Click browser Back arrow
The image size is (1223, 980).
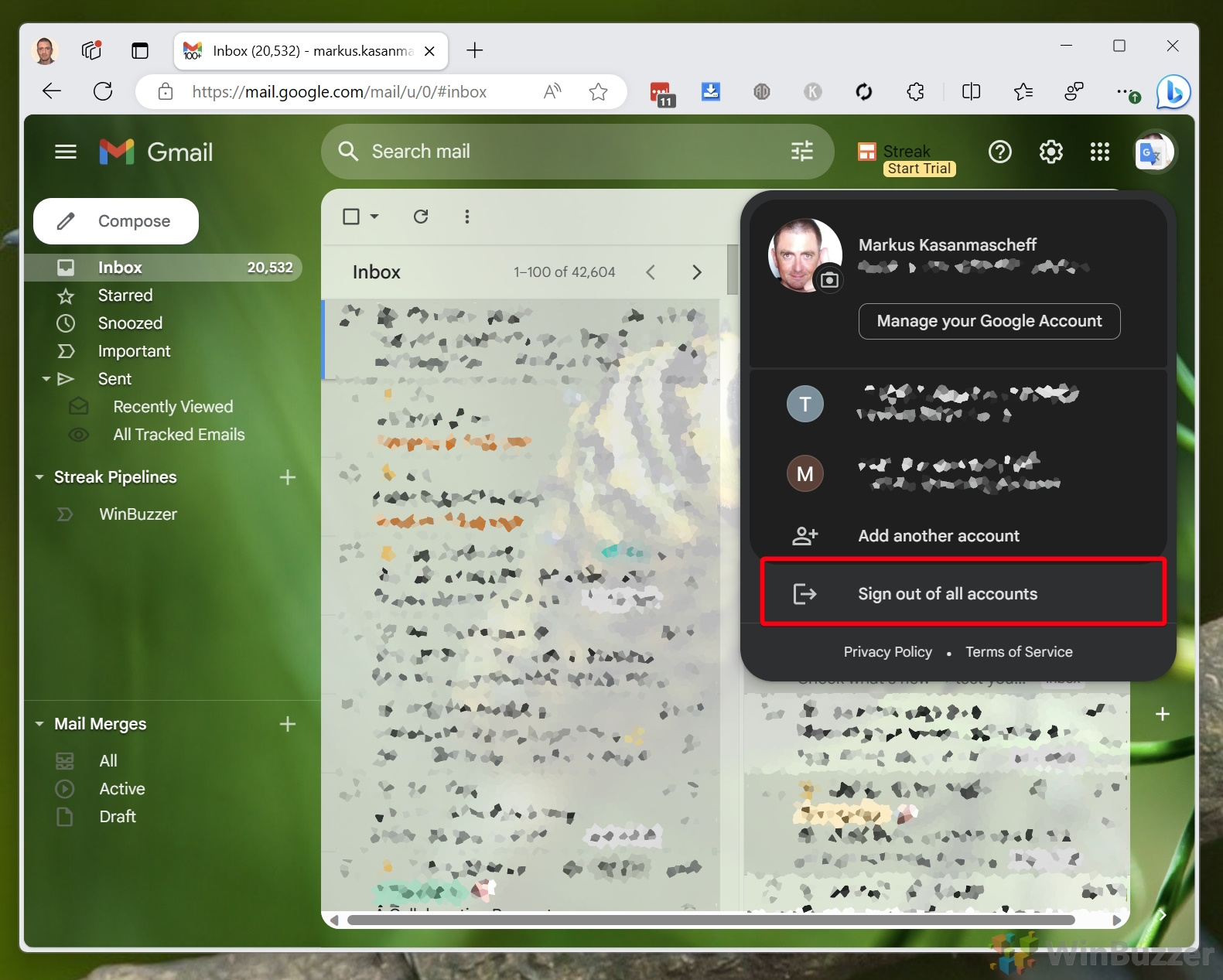pos(51,91)
